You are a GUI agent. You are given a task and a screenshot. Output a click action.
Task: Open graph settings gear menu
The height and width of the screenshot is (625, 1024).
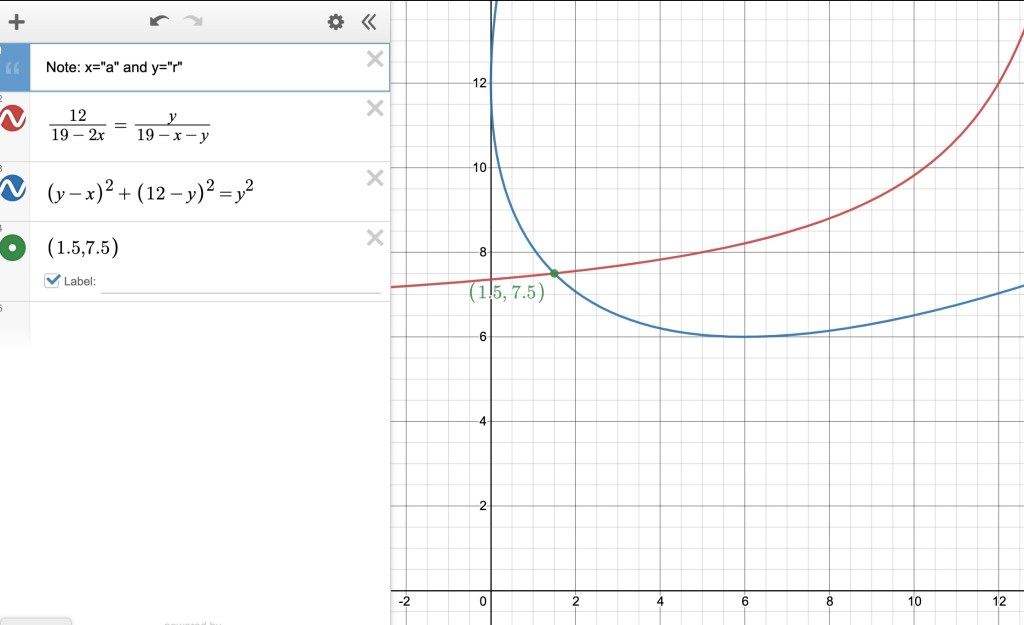click(x=336, y=21)
